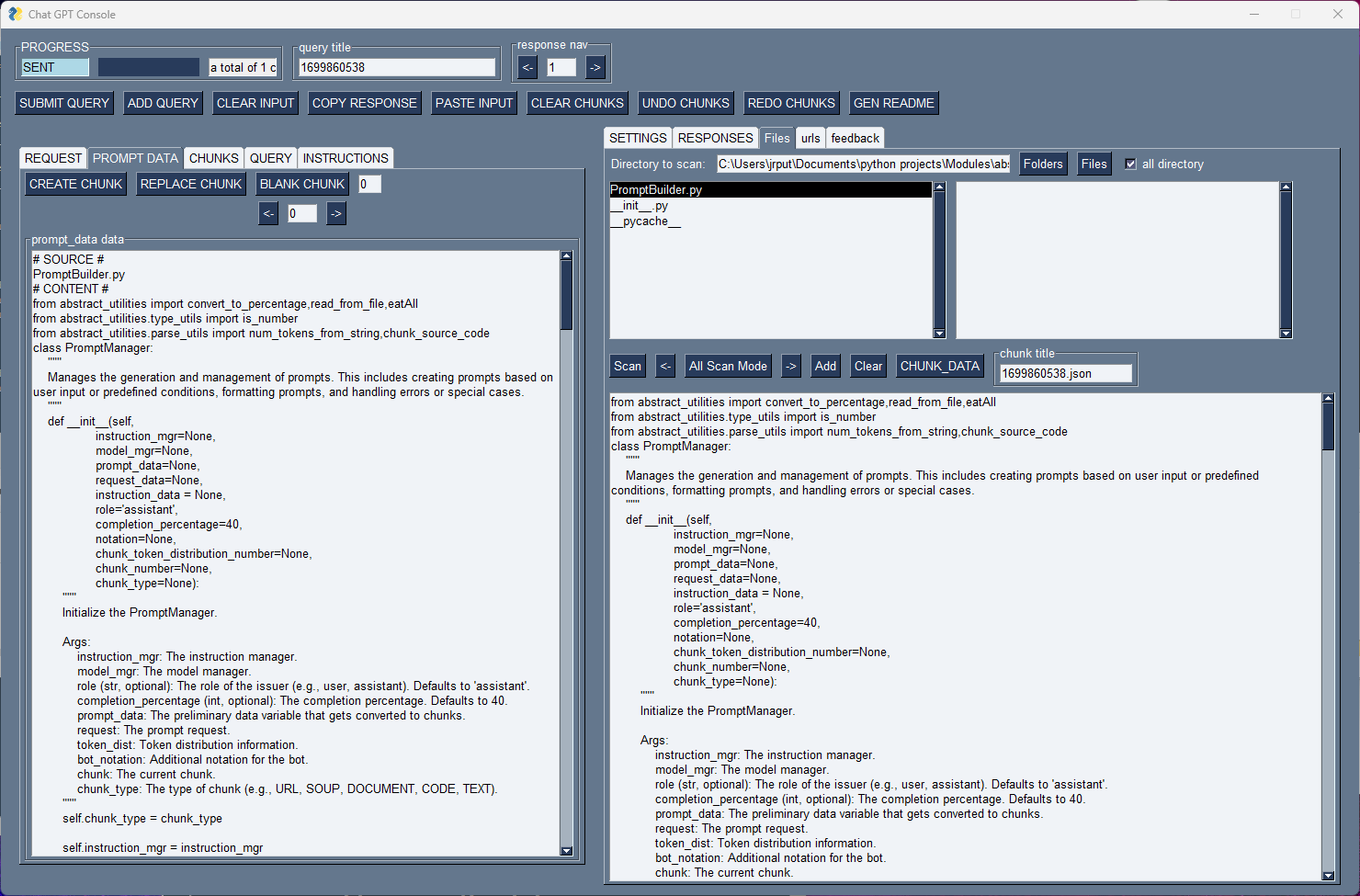Click BLANK CHUNK button
Screen dimensions: 1360x896
[x=302, y=184]
